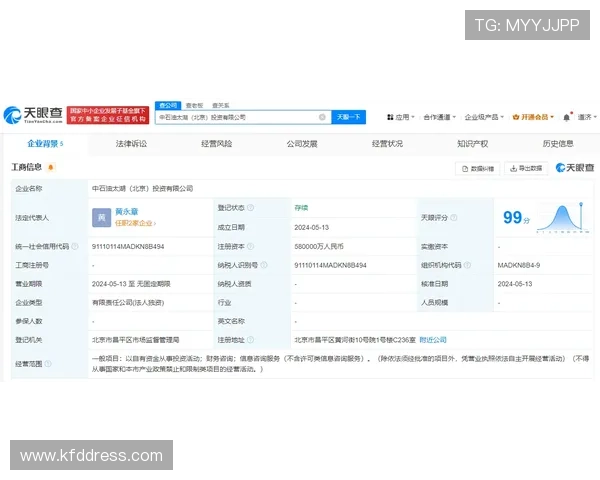Click the 工商信息 section heading
600x480 pixels.
click(x=26, y=167)
